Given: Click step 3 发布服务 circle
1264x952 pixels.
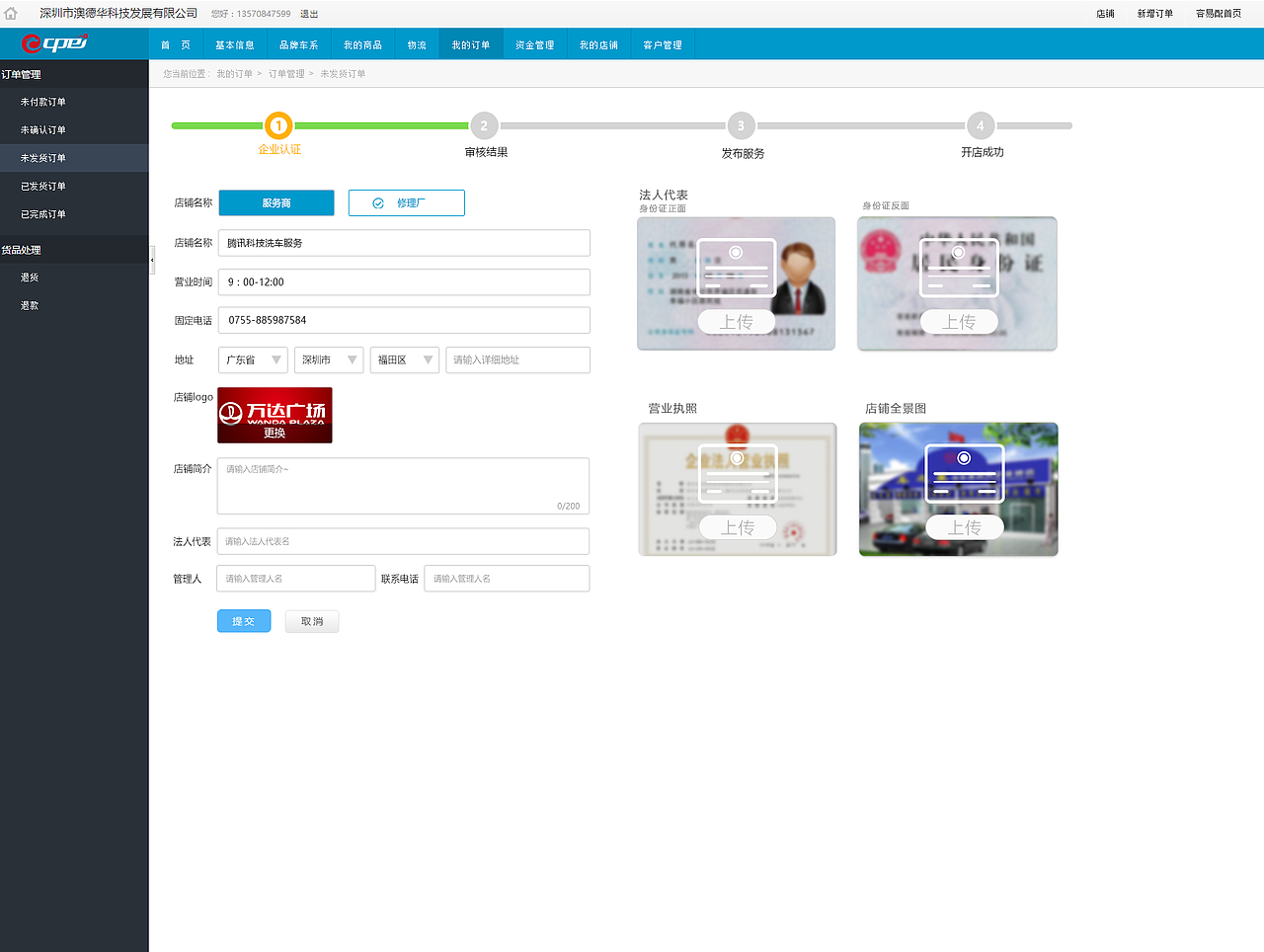Looking at the screenshot, I should coord(742,125).
